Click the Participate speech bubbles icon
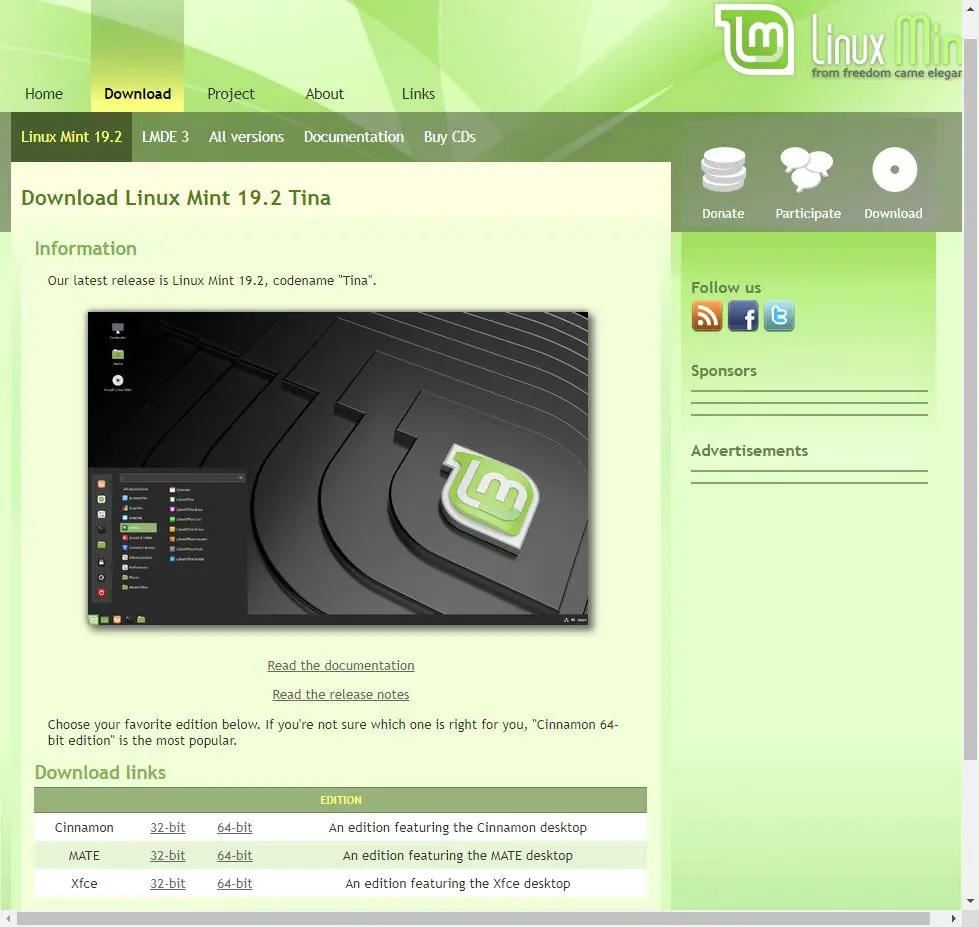This screenshot has width=979, height=927. tap(807, 169)
